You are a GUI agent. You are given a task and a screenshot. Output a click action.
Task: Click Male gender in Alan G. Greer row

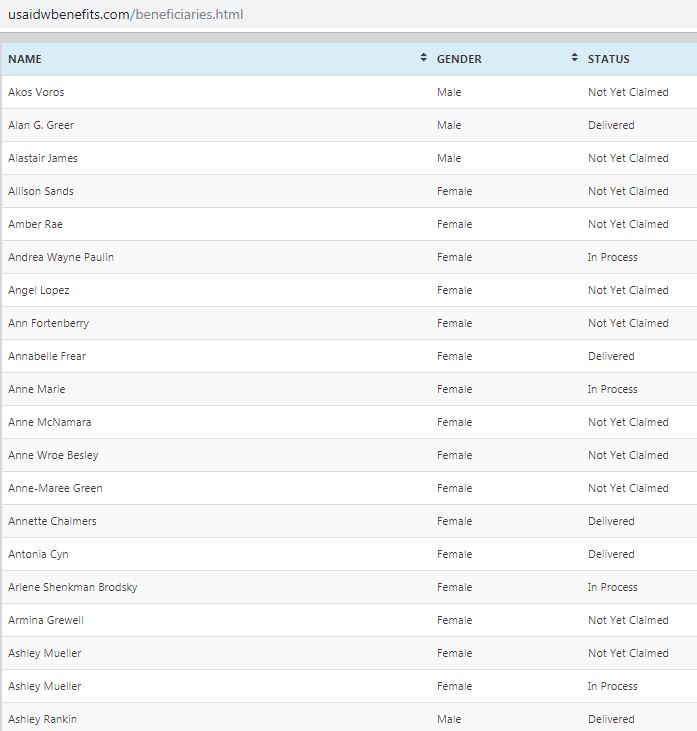[x=449, y=125]
